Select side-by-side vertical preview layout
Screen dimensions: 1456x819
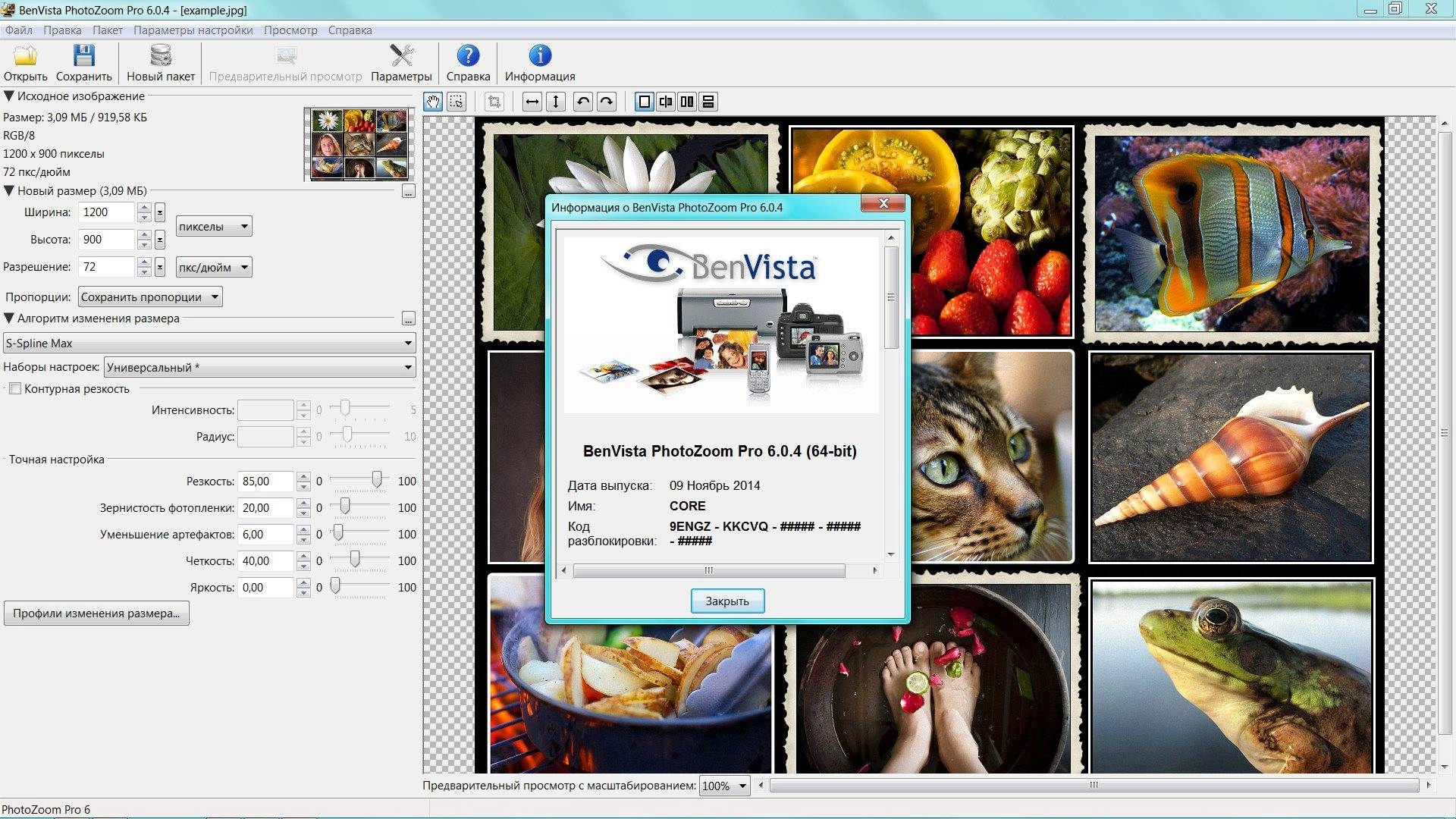687,102
